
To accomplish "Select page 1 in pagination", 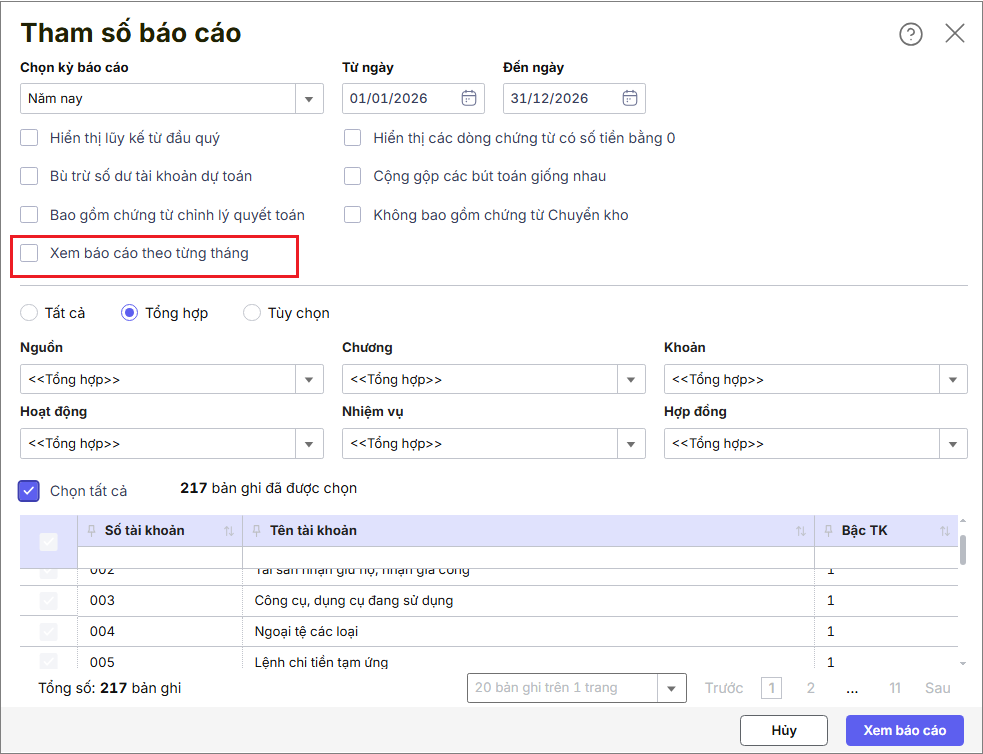I will coord(772,688).
